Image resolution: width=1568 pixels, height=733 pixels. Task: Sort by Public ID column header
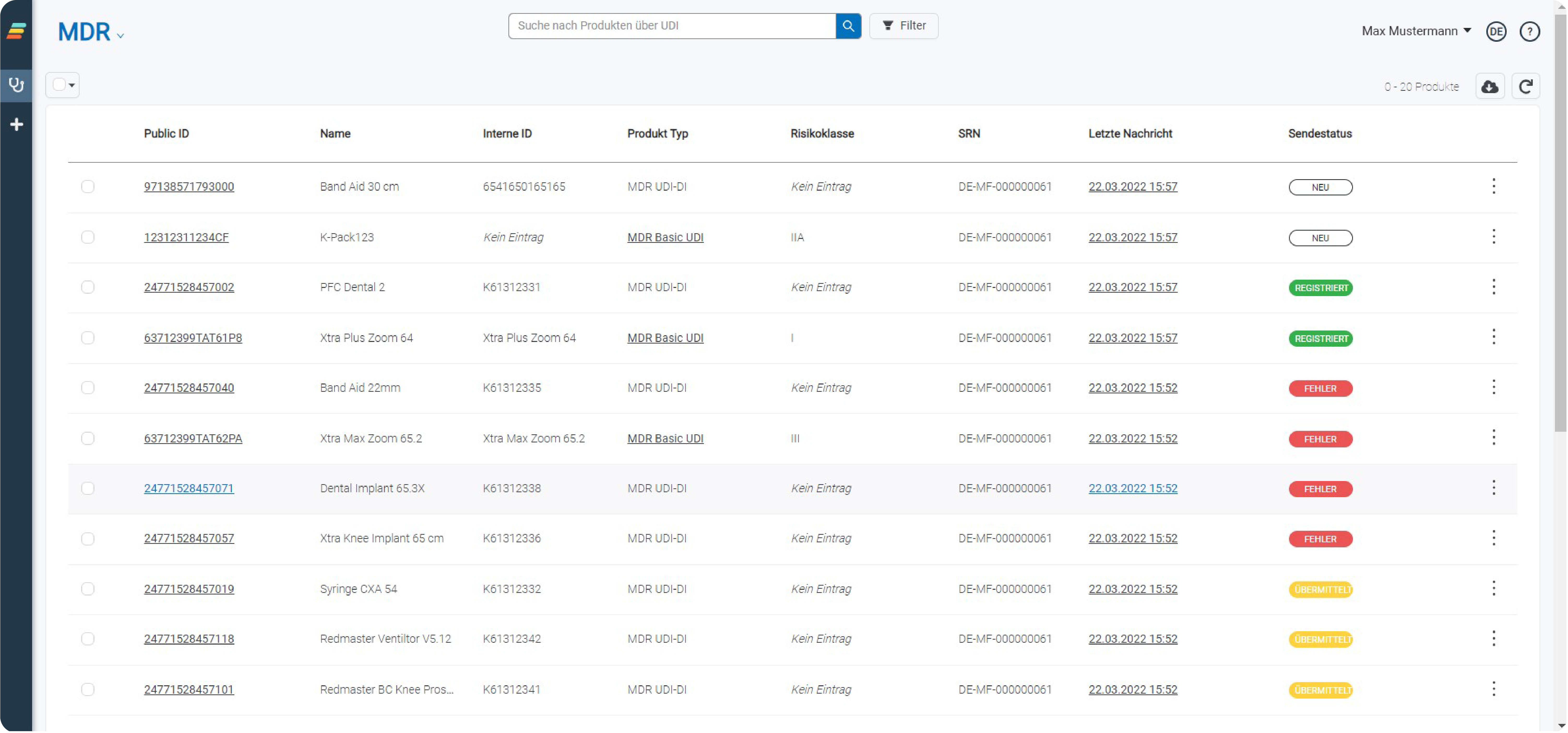(166, 133)
